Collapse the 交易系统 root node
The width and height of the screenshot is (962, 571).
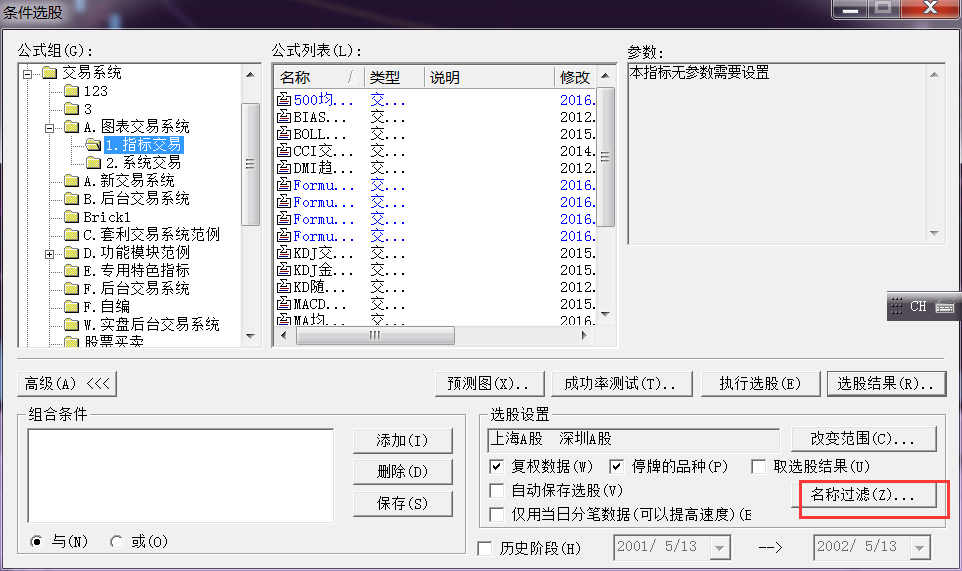[29, 73]
